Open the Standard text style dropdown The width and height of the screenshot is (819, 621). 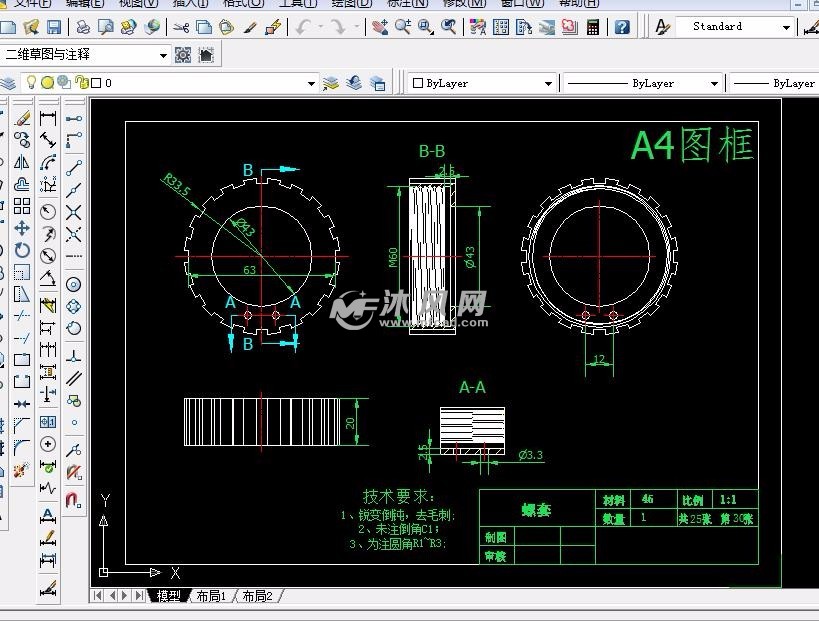pos(786,27)
